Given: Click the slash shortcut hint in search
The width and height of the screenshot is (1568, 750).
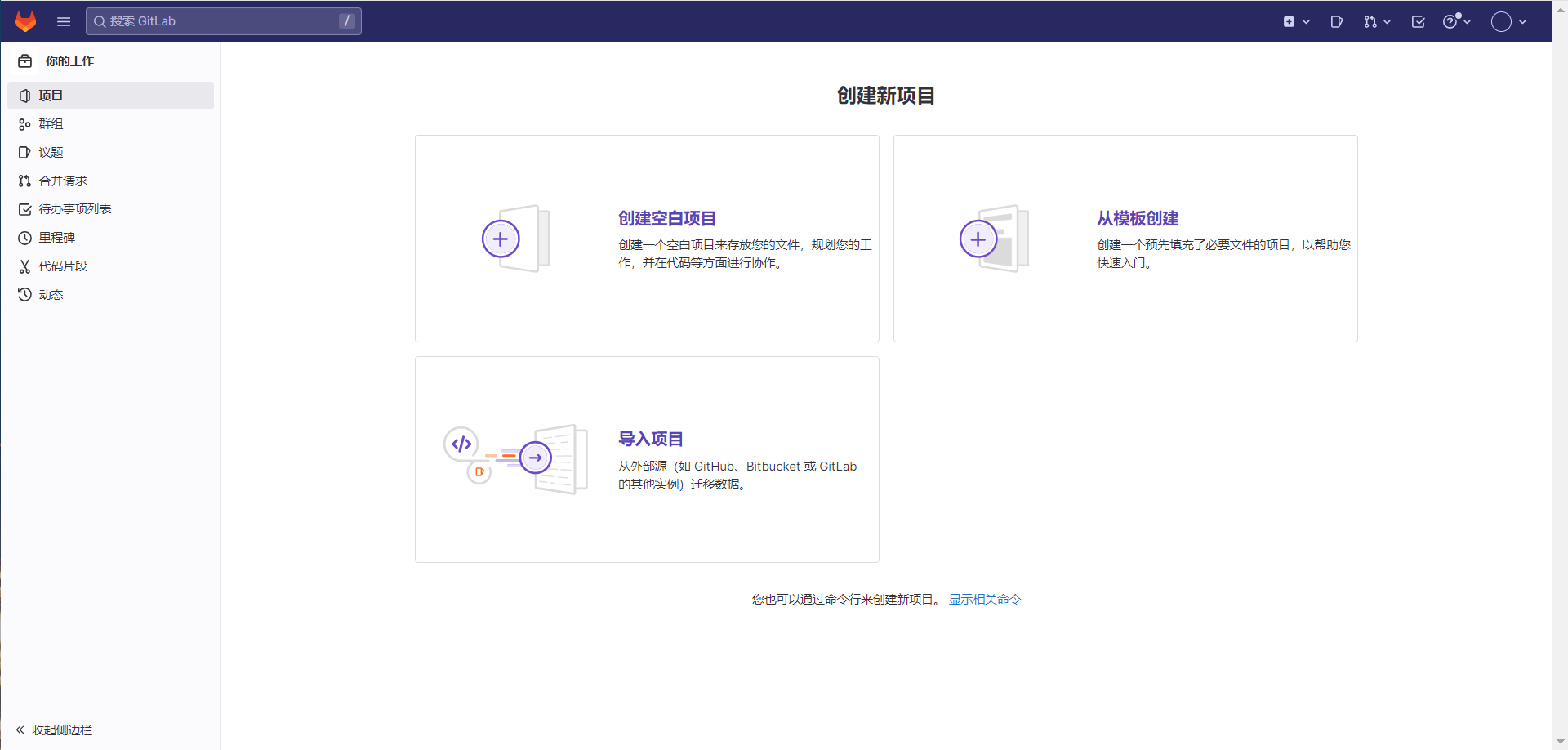Looking at the screenshot, I should coord(347,21).
